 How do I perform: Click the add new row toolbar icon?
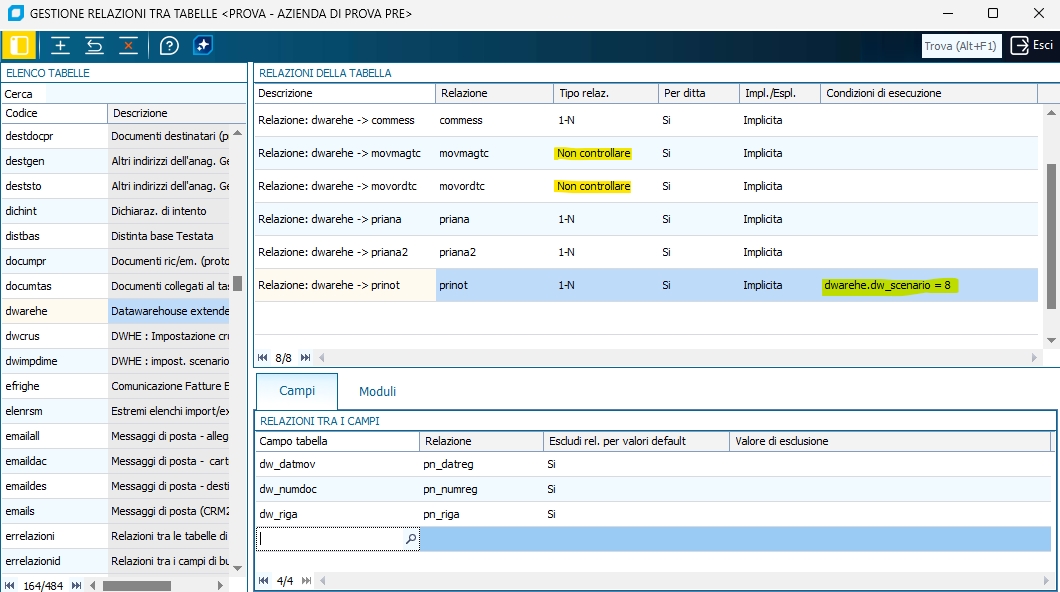(x=61, y=45)
